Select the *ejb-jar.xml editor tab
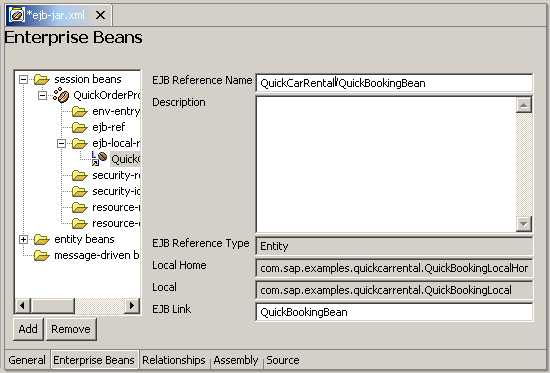The image size is (550, 373). [x=59, y=15]
